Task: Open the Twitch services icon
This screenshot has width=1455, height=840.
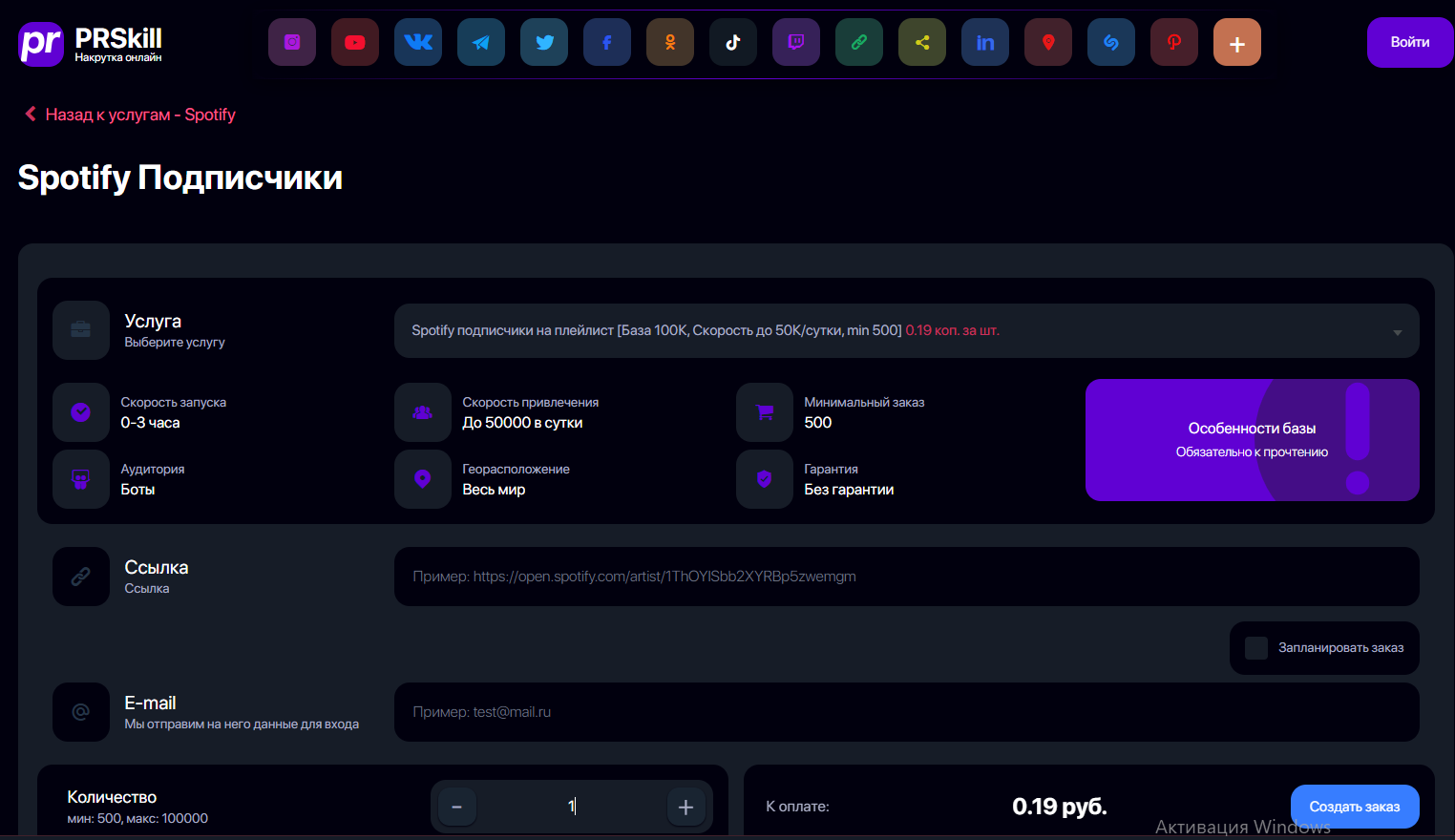Action: tap(796, 42)
